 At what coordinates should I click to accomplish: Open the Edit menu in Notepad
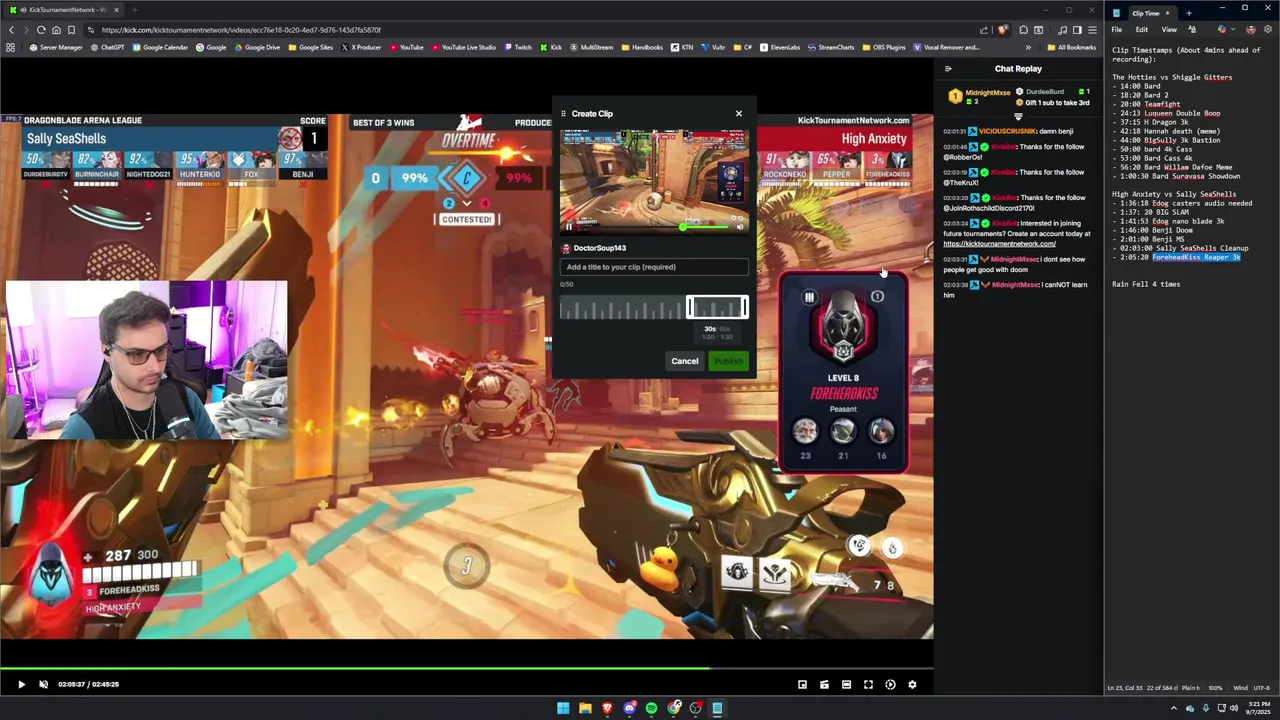[x=1141, y=30]
